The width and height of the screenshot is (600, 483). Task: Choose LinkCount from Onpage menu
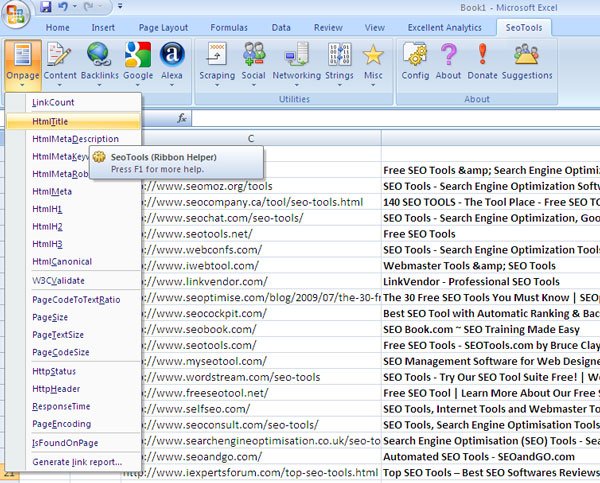click(73, 102)
